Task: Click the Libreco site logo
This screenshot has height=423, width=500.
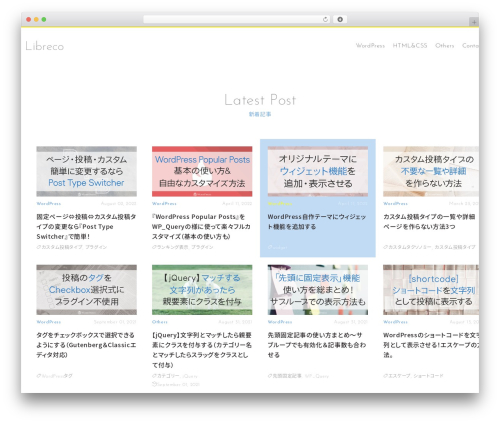Action: pos(45,46)
